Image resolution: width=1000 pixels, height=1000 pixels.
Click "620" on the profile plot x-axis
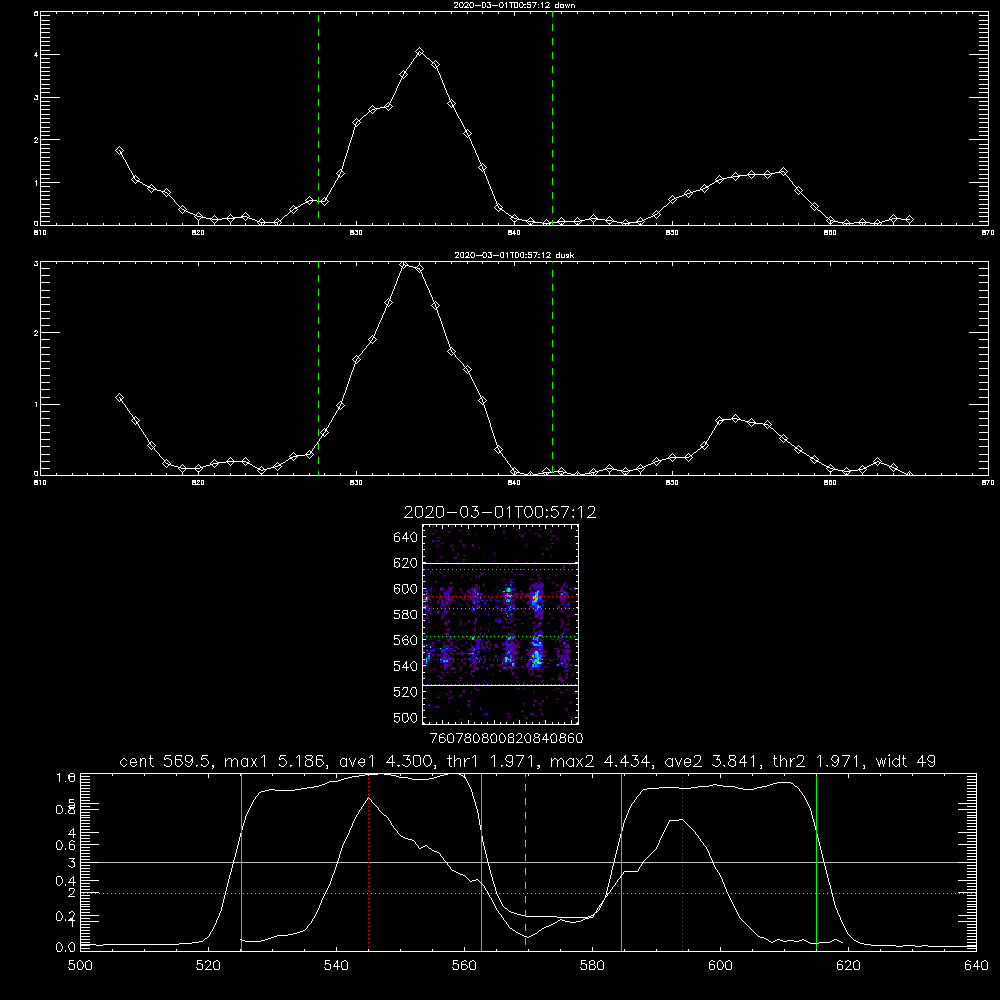pos(848,966)
